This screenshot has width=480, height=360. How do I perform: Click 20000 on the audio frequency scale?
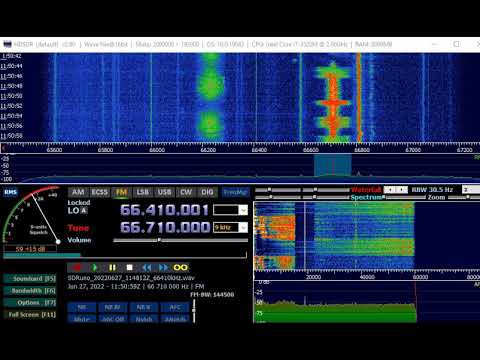click(x=313, y=277)
